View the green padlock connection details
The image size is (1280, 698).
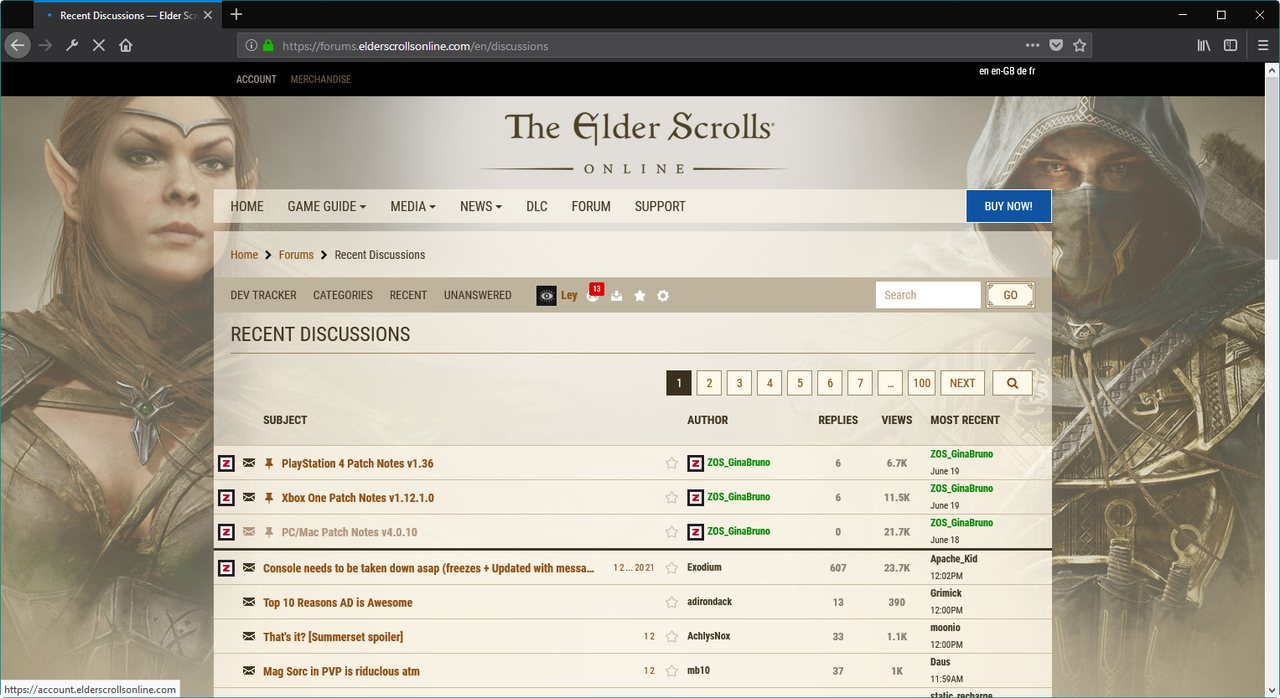tap(268, 45)
